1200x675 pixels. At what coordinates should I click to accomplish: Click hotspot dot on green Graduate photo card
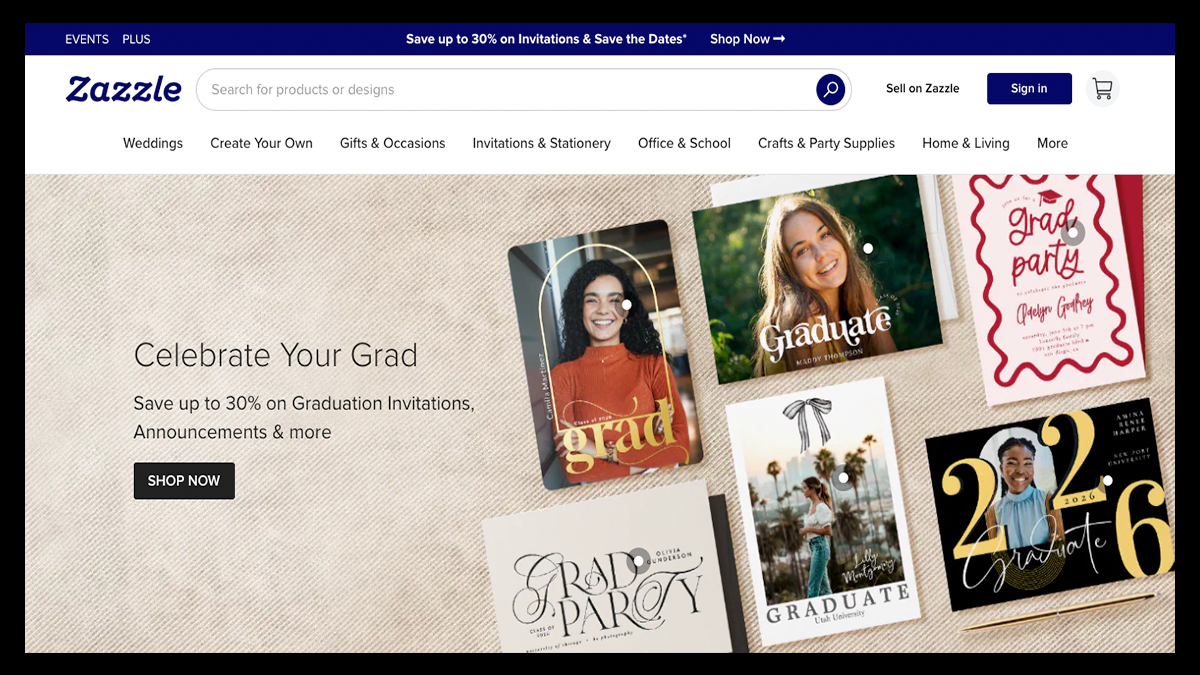(x=868, y=248)
